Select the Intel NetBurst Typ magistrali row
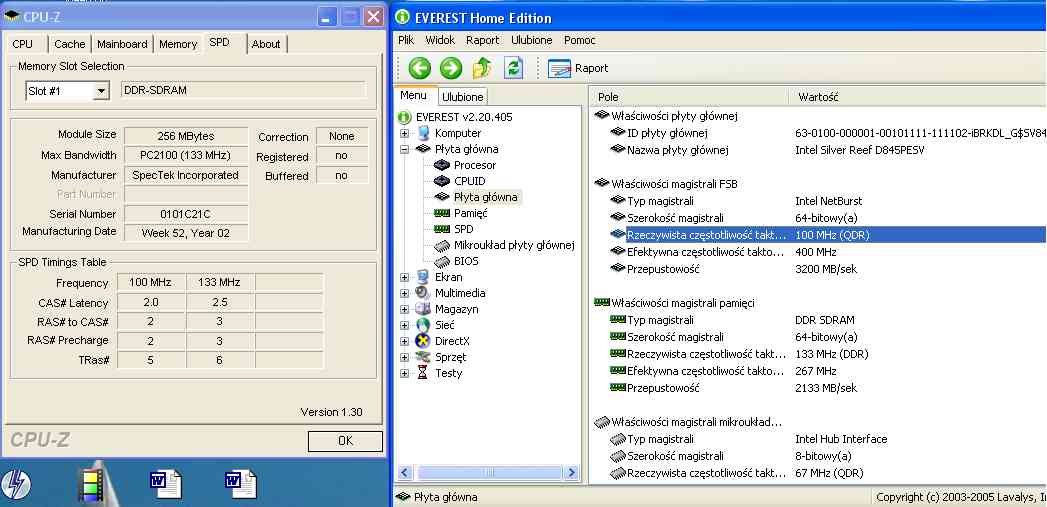This screenshot has width=1047, height=507. click(x=819, y=201)
